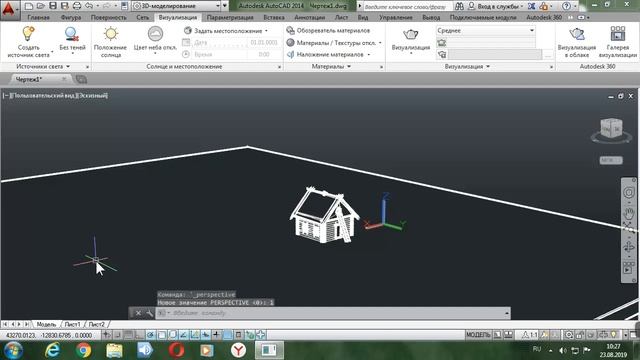Viewport: 640px width, 360px height.
Task: Click the new drawing tab icon beside Чертеж1
Action: click(x=81, y=79)
